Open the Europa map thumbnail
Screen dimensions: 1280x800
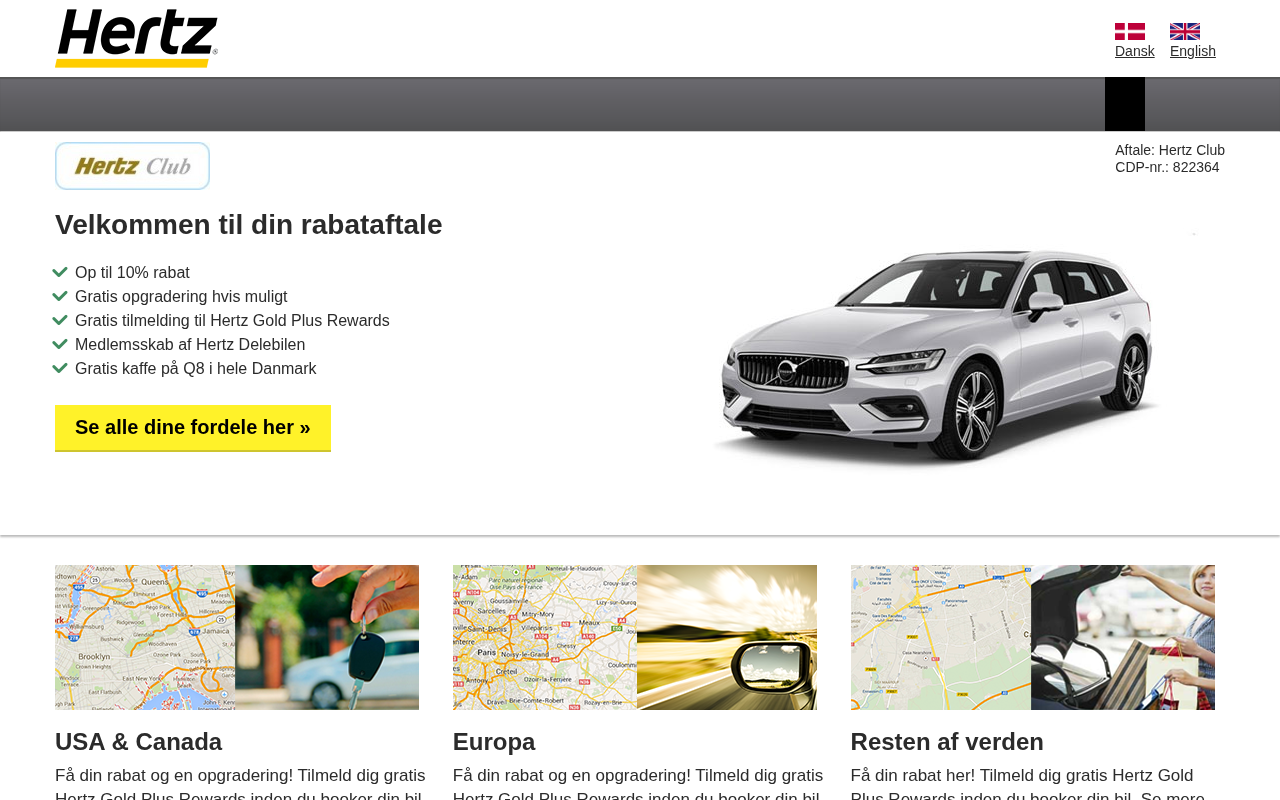635,637
